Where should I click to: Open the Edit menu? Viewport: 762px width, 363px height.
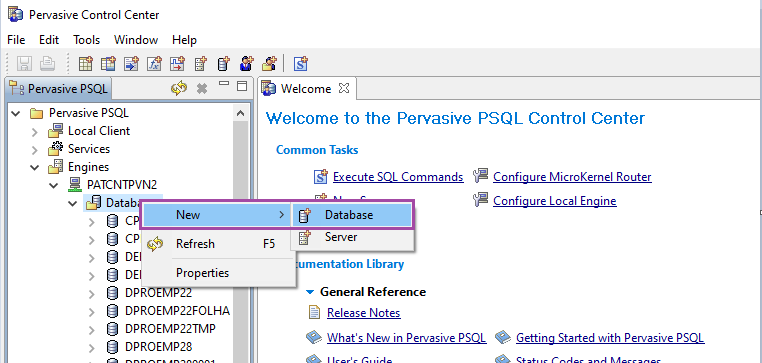point(49,40)
